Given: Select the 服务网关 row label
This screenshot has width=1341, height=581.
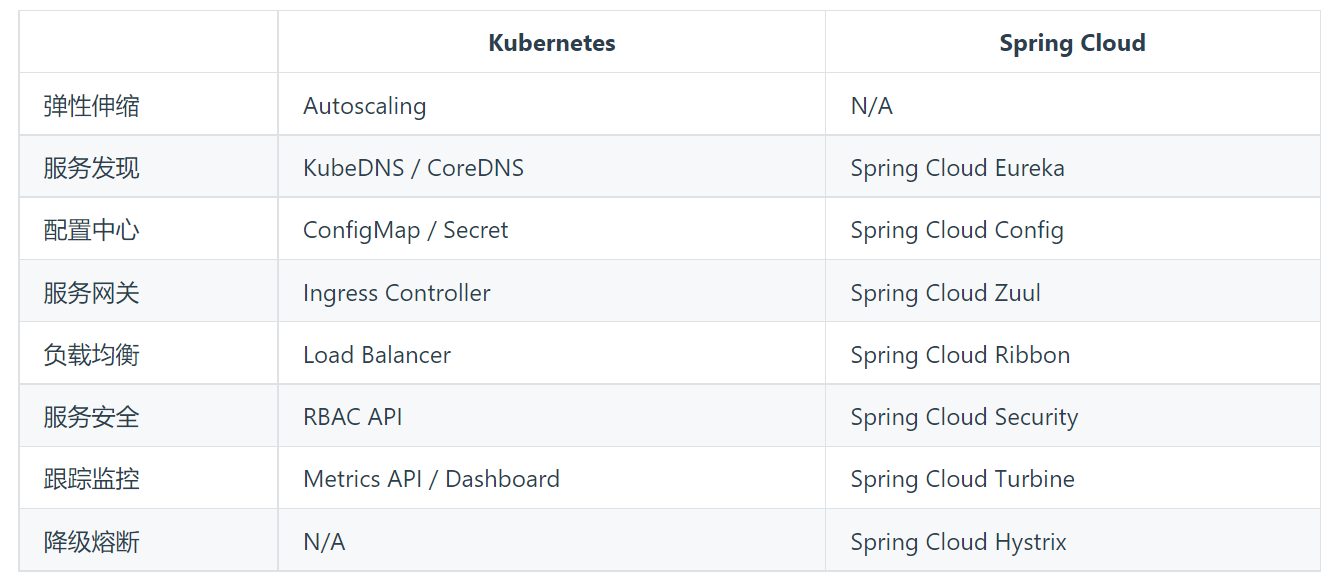Looking at the screenshot, I should coord(91,293).
